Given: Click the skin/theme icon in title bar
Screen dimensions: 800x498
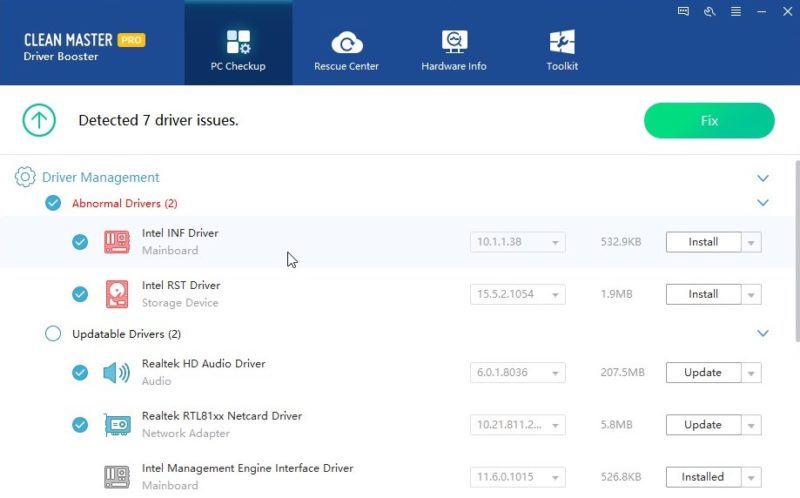Looking at the screenshot, I should 709,11.
